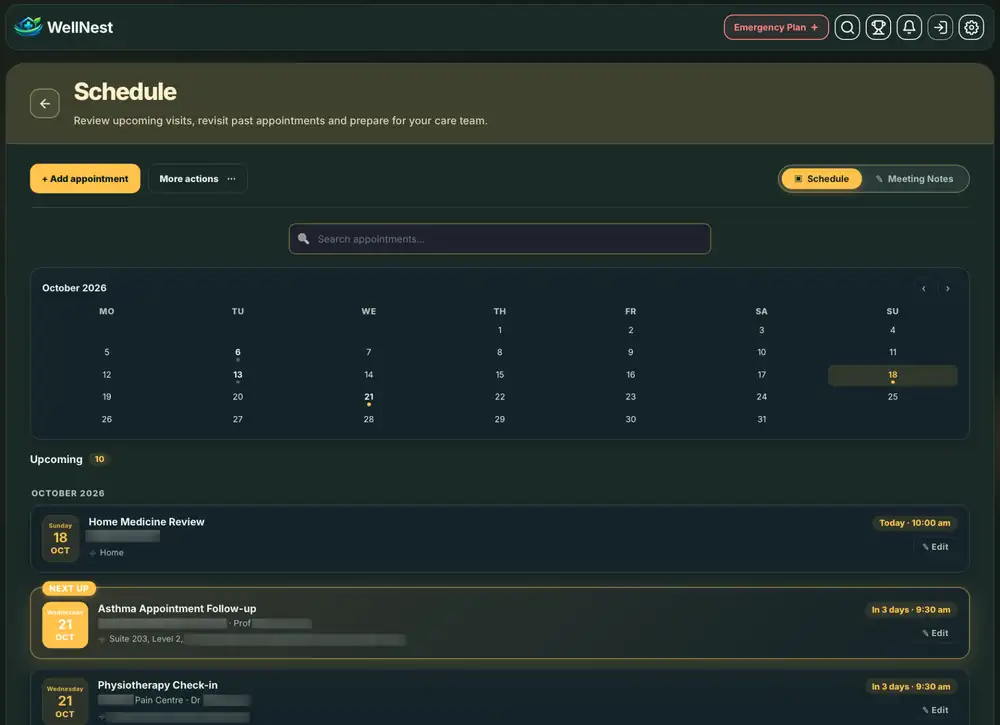Edit the Home Medicine Review appointment
This screenshot has height=725, width=1000.
935,546
